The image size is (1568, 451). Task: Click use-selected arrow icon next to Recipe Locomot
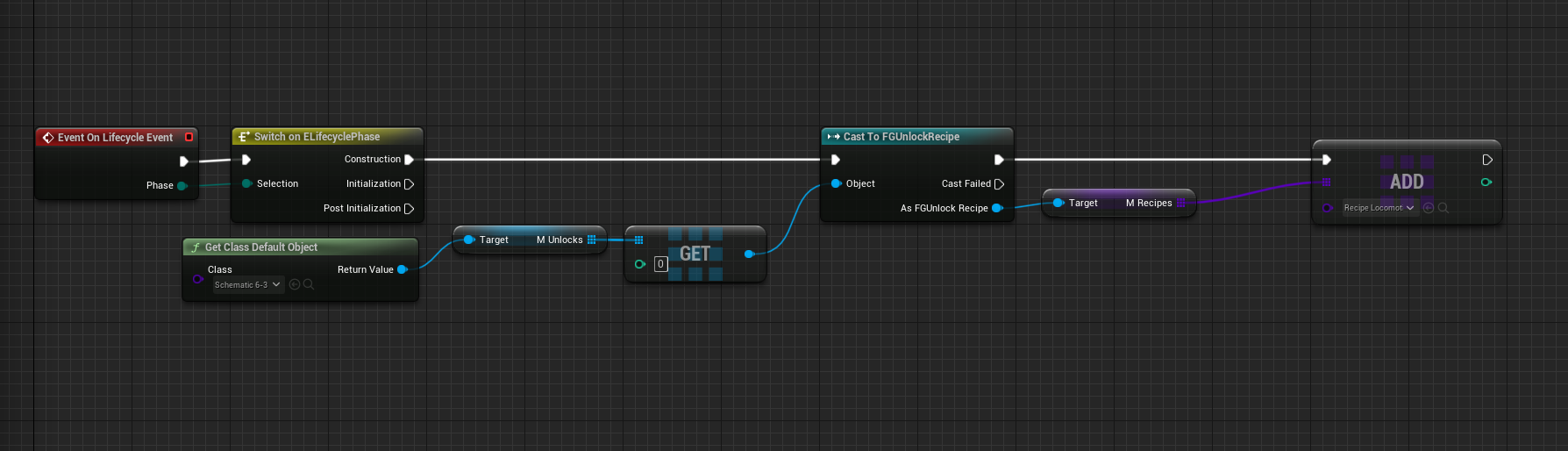[1429, 208]
